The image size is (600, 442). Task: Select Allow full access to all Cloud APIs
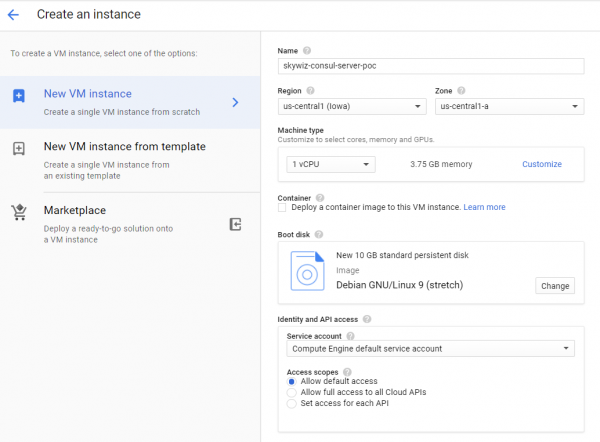[x=292, y=392]
